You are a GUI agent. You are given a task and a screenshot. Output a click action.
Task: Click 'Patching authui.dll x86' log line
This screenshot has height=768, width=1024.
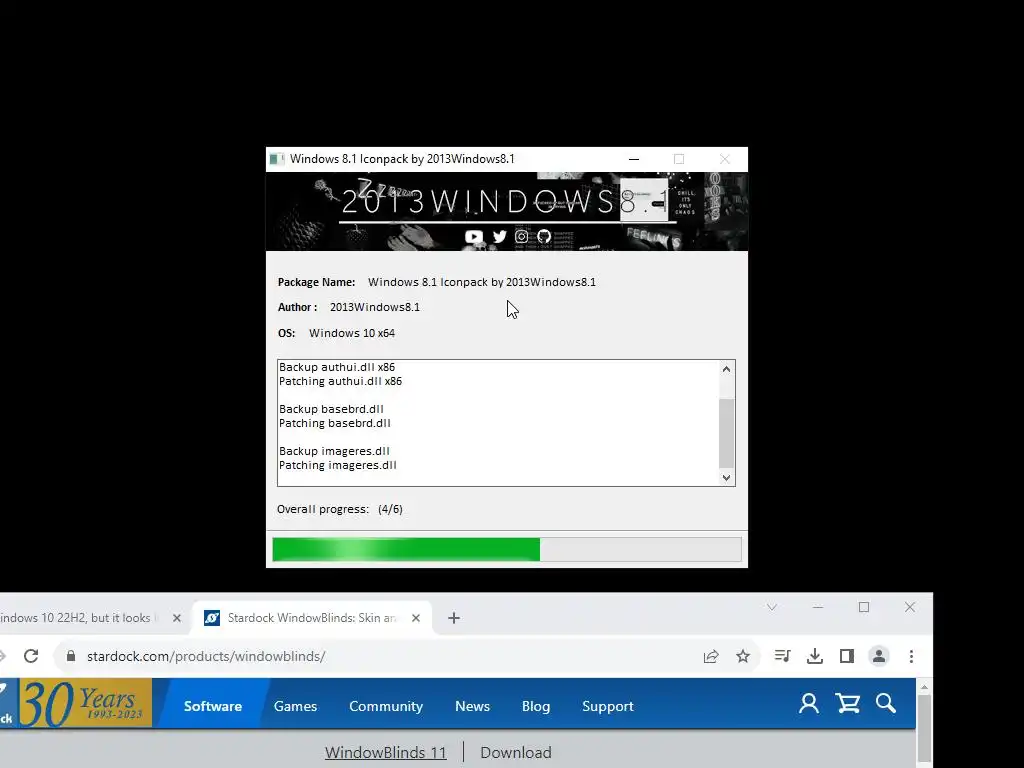click(340, 381)
